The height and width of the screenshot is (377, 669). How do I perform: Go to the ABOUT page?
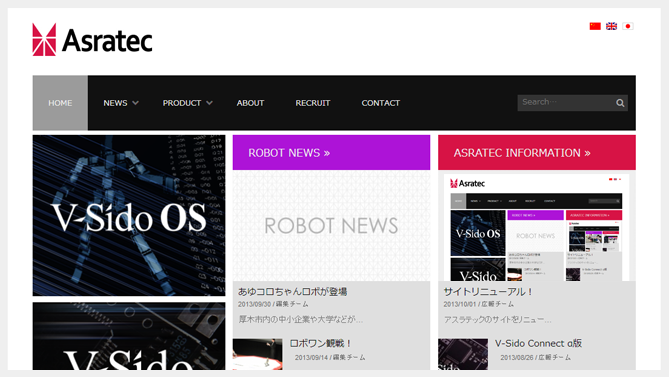250,103
